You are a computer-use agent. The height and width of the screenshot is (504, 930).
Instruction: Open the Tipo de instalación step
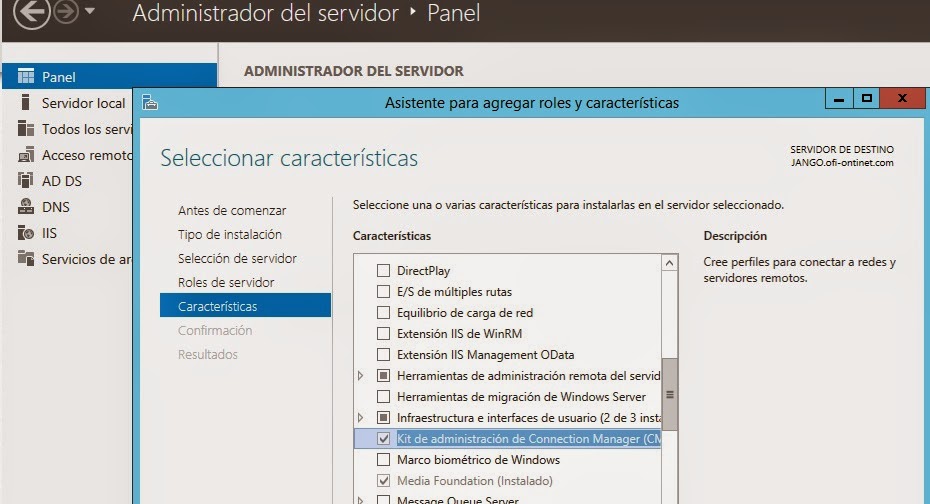coord(230,235)
